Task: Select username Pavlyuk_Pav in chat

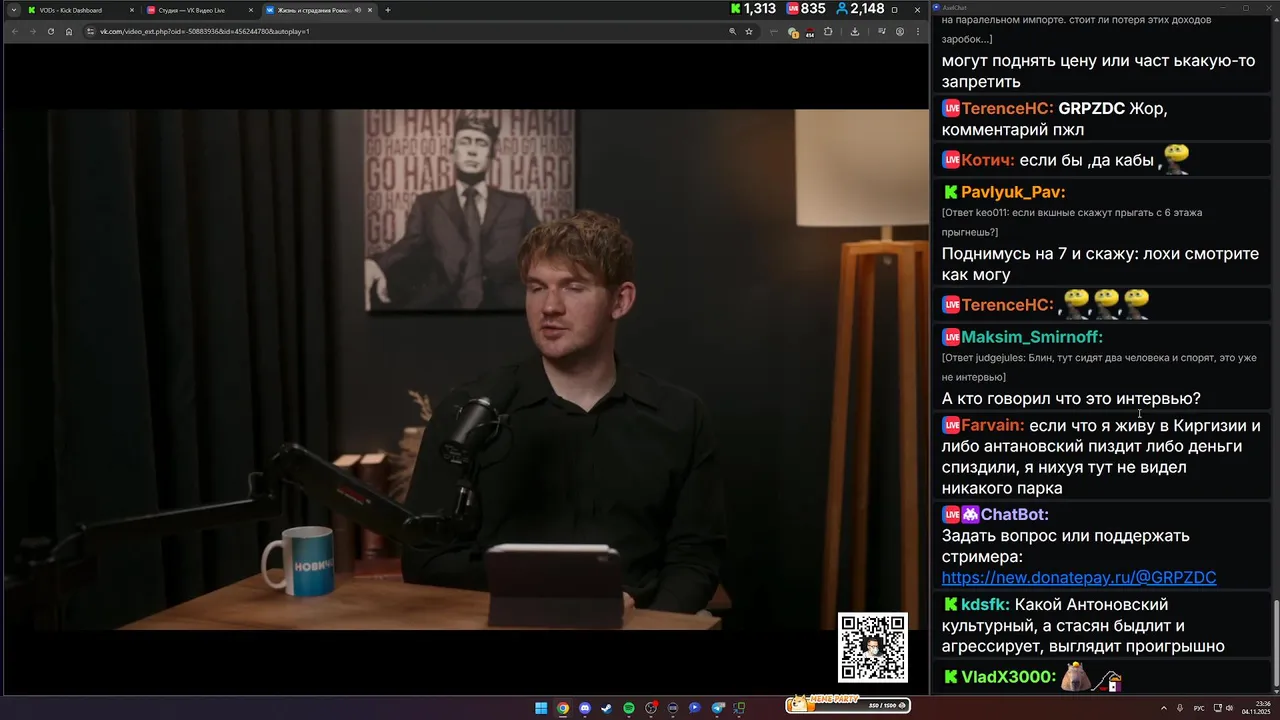Action: point(1013,192)
